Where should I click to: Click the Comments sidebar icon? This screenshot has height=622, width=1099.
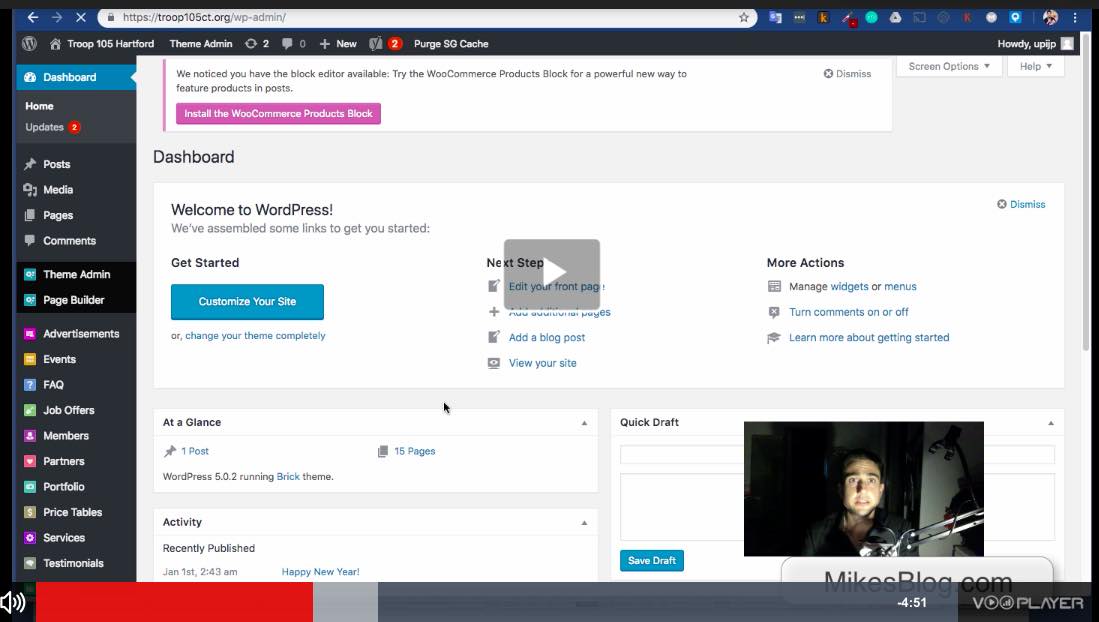tap(29, 241)
